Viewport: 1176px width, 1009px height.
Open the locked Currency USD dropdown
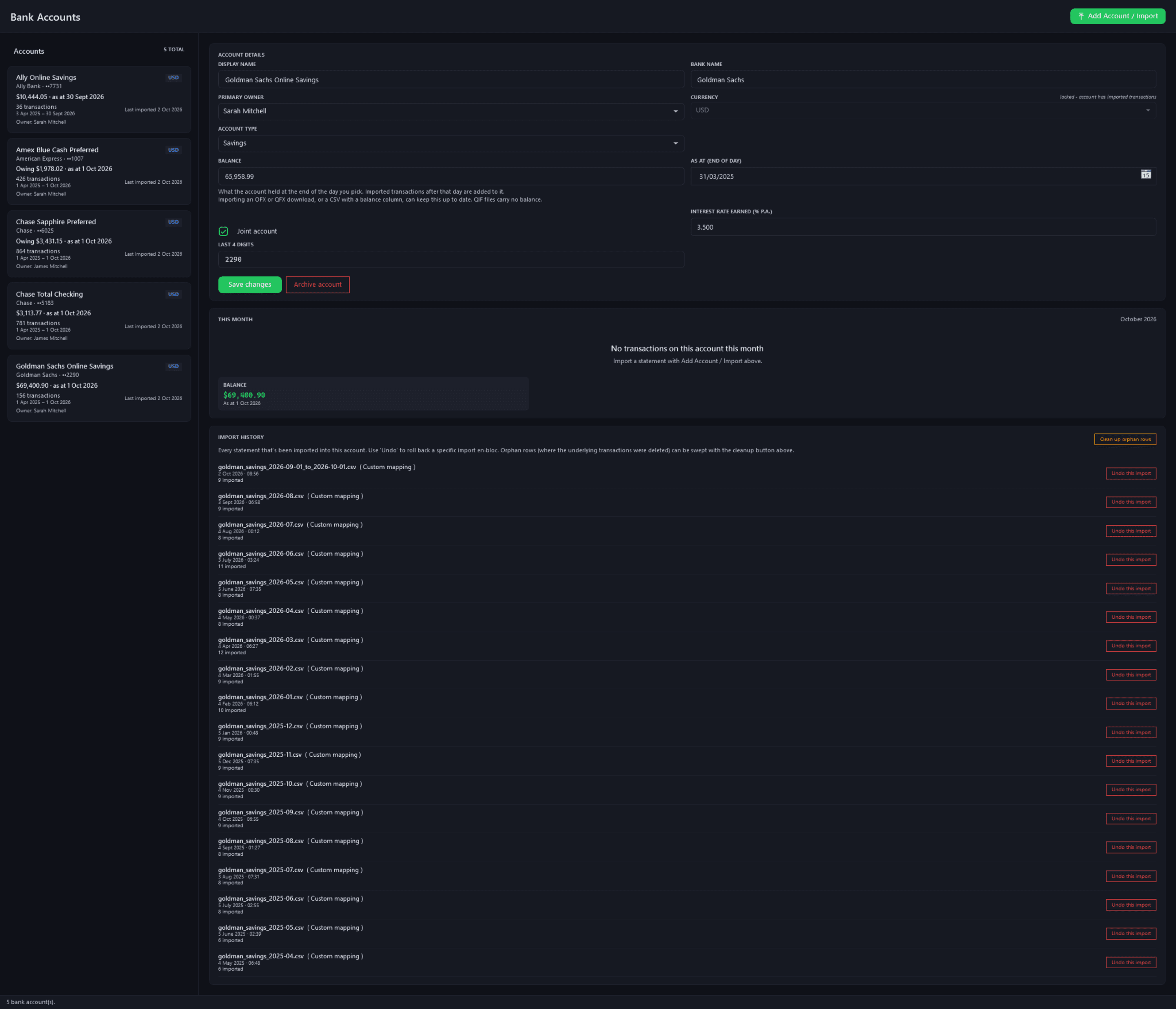pyautogui.click(x=923, y=110)
